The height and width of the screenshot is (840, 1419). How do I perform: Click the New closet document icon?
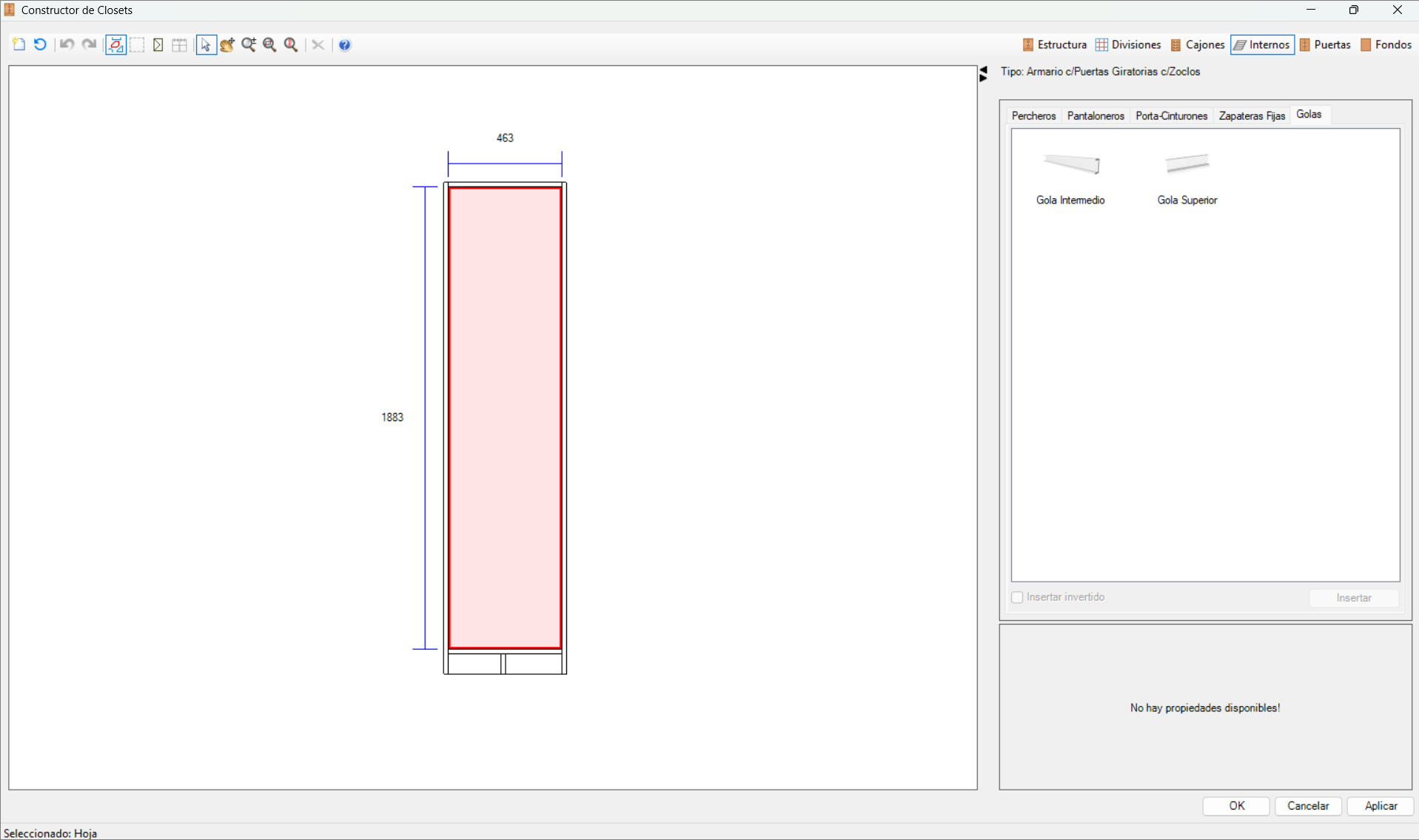click(x=19, y=45)
